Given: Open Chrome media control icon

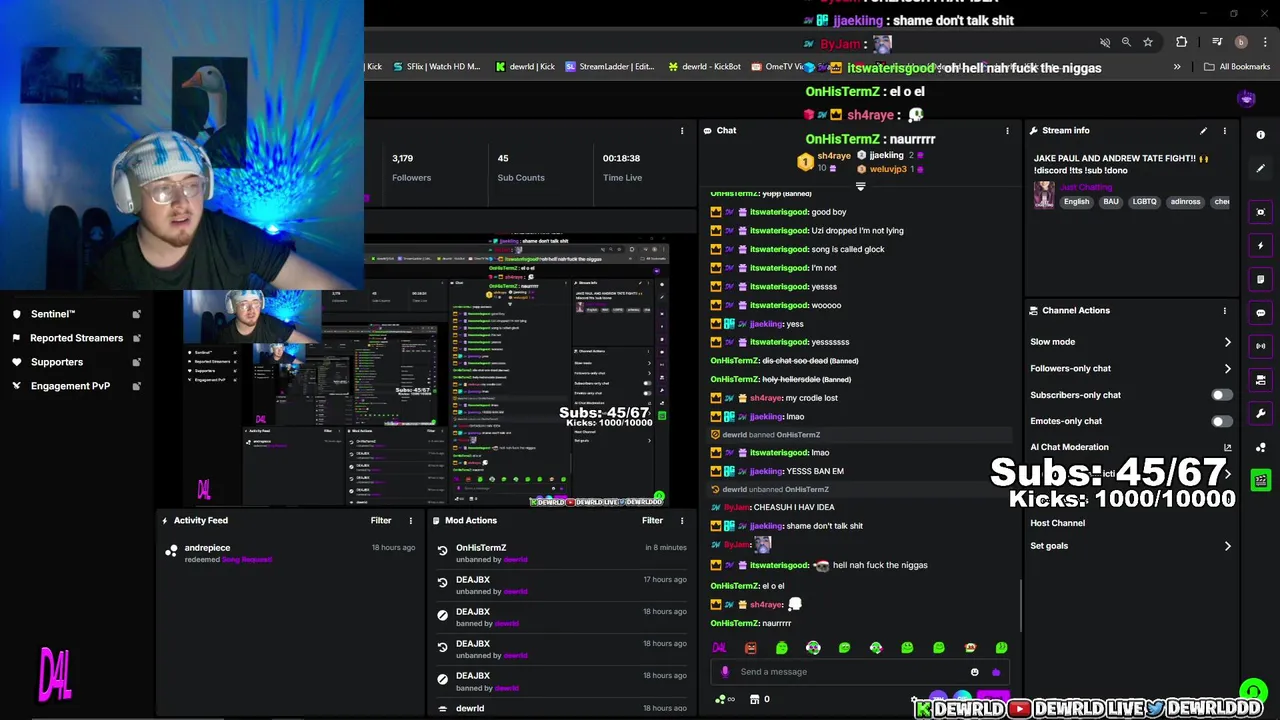Looking at the screenshot, I should (x=1217, y=42).
